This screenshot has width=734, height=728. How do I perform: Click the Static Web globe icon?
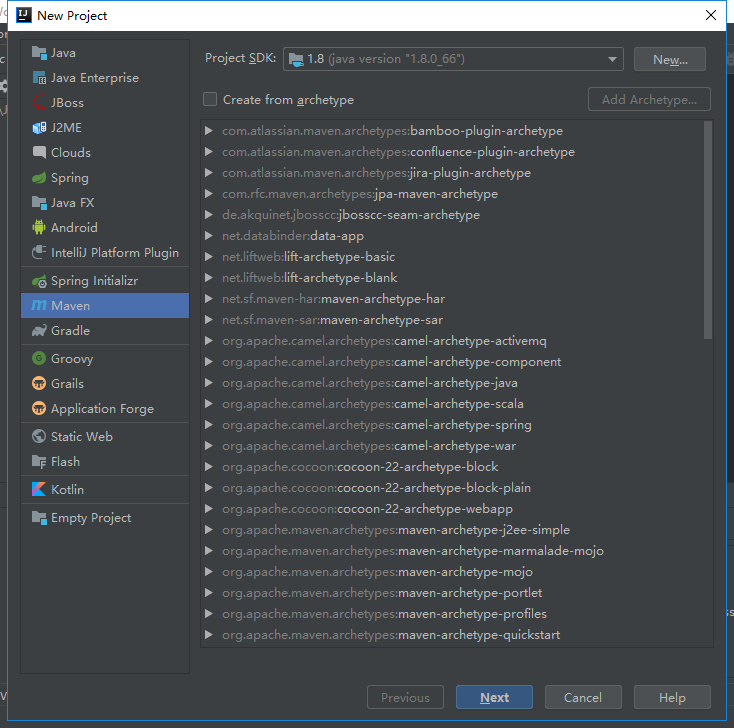[x=39, y=437]
